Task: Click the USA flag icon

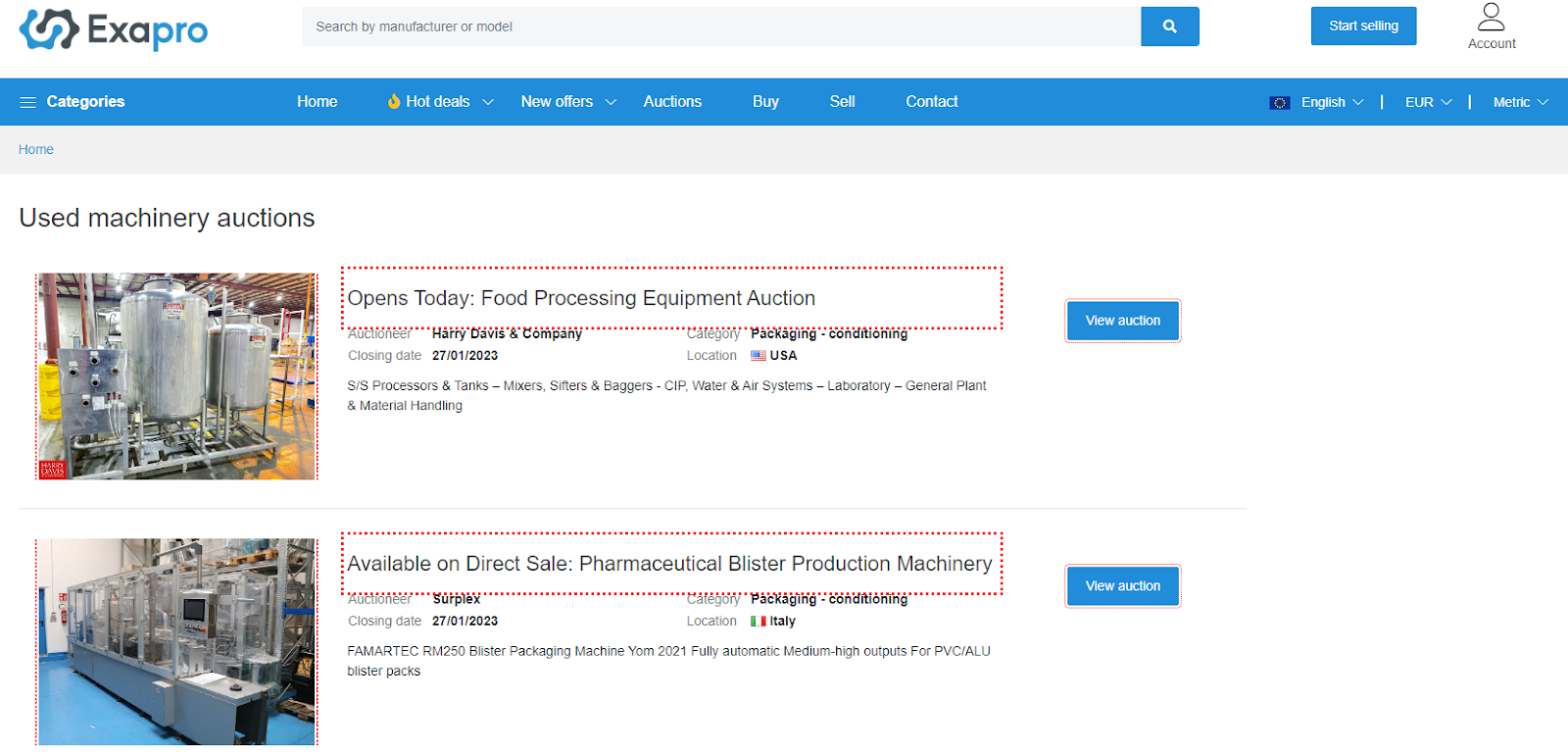Action: click(x=759, y=356)
